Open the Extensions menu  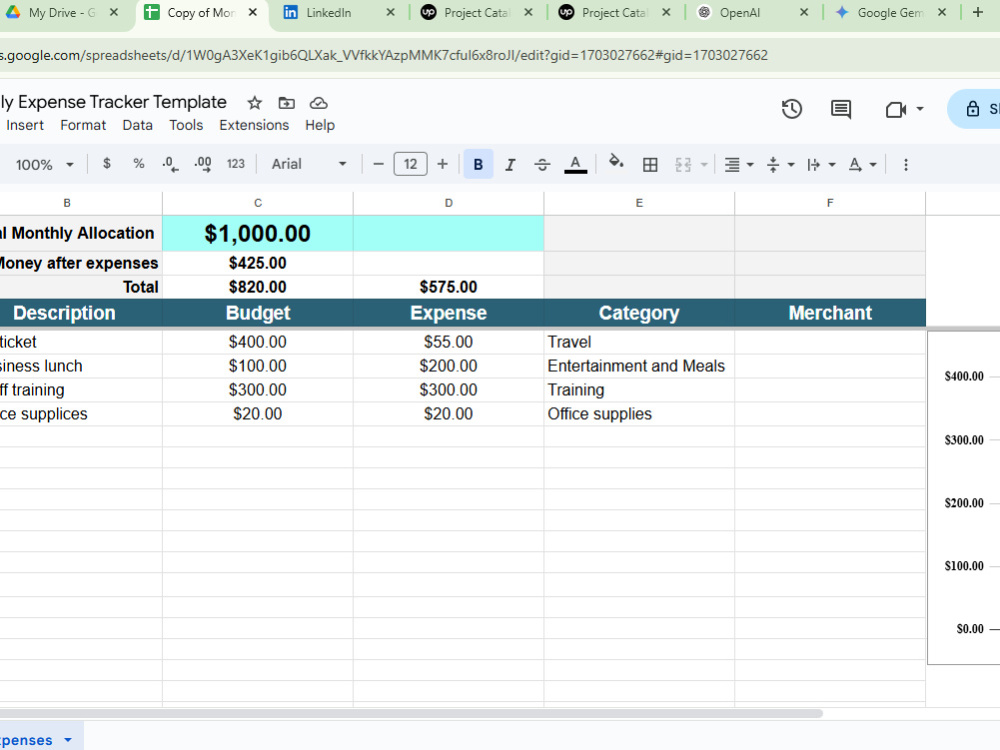pyautogui.click(x=254, y=125)
